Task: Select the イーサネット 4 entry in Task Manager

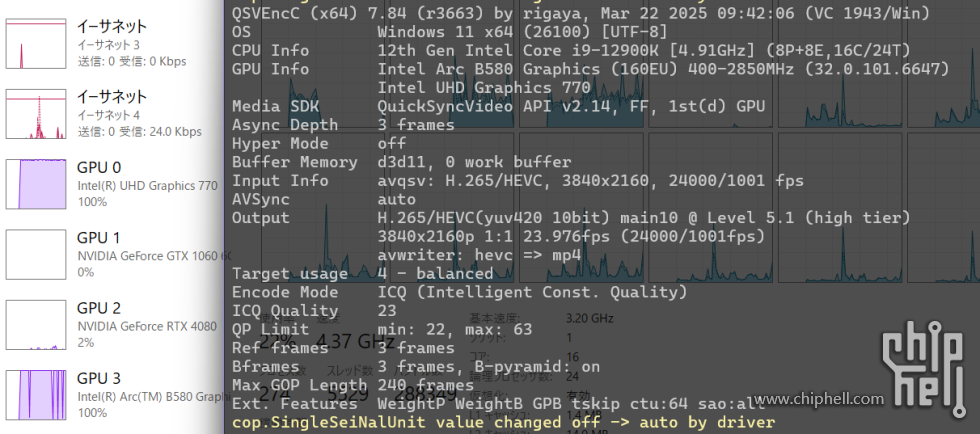Action: click(x=112, y=113)
